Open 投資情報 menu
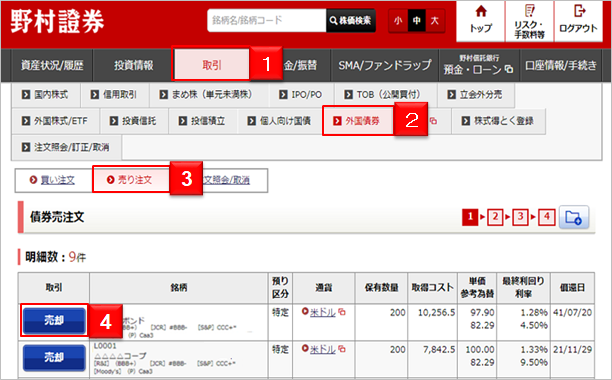 click(133, 65)
